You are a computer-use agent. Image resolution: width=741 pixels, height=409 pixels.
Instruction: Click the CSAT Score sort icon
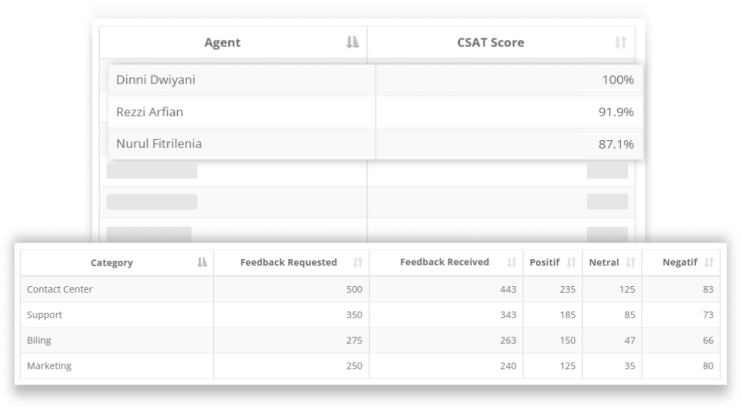point(620,43)
